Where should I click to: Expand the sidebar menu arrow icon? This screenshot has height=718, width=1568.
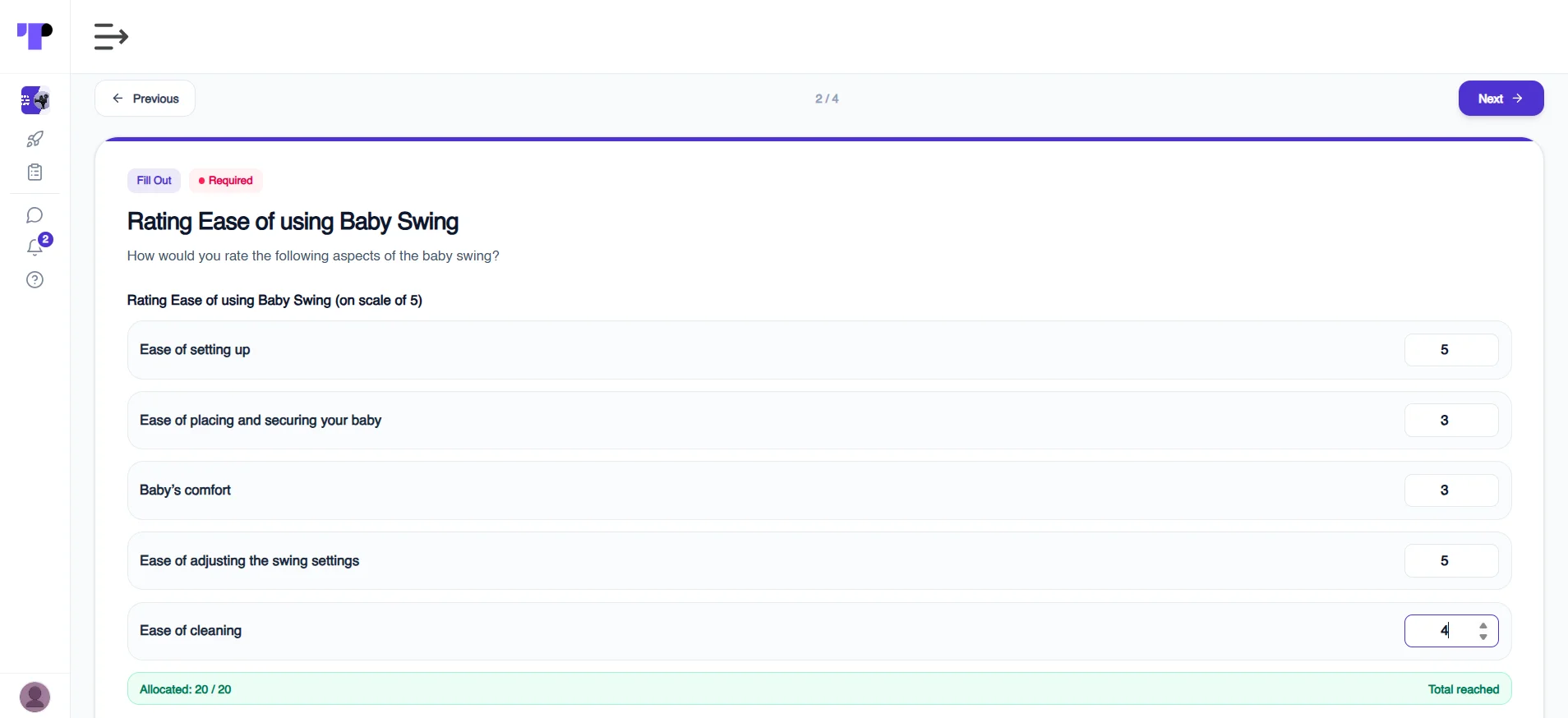pyautogui.click(x=111, y=37)
